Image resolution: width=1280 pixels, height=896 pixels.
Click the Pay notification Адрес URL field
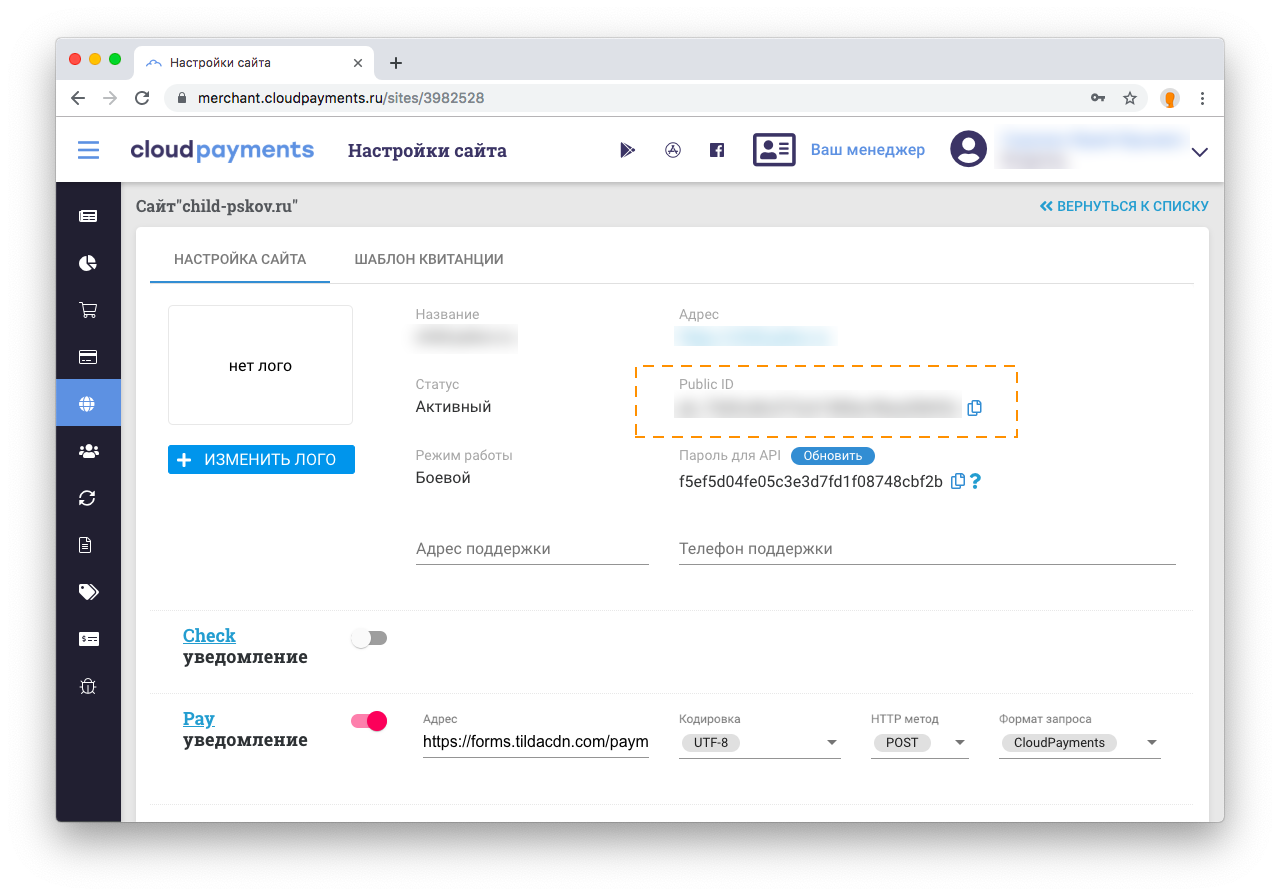536,742
